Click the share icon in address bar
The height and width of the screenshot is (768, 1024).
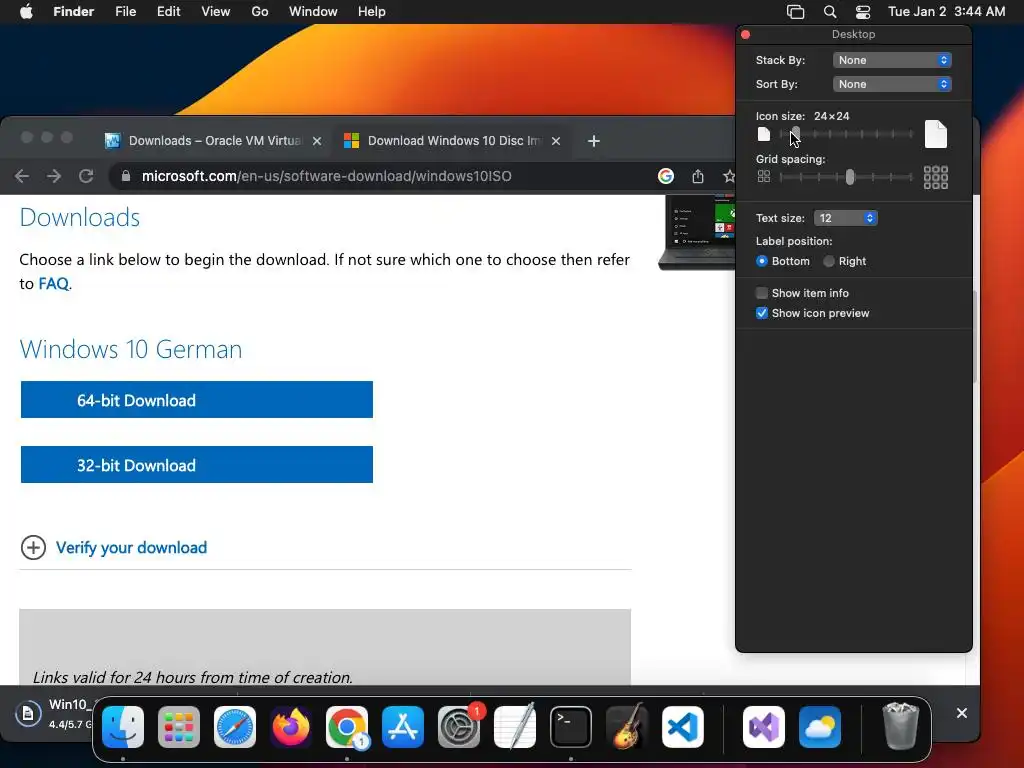(x=698, y=176)
